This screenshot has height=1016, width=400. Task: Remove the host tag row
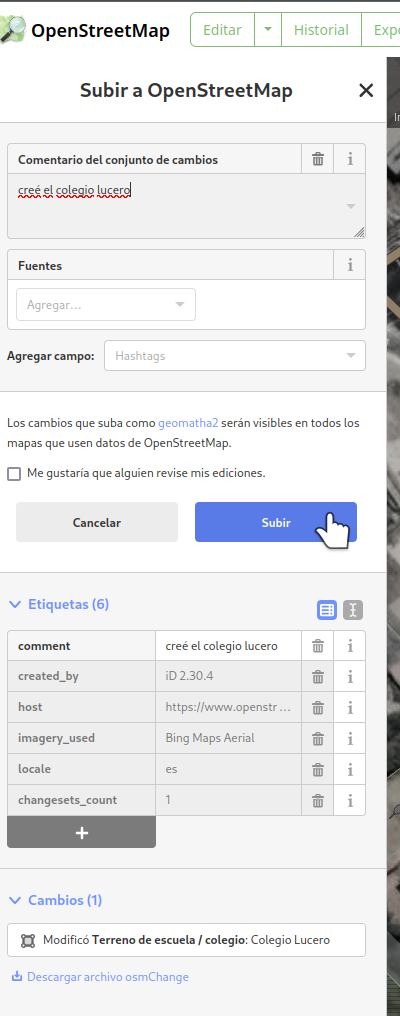coord(318,708)
